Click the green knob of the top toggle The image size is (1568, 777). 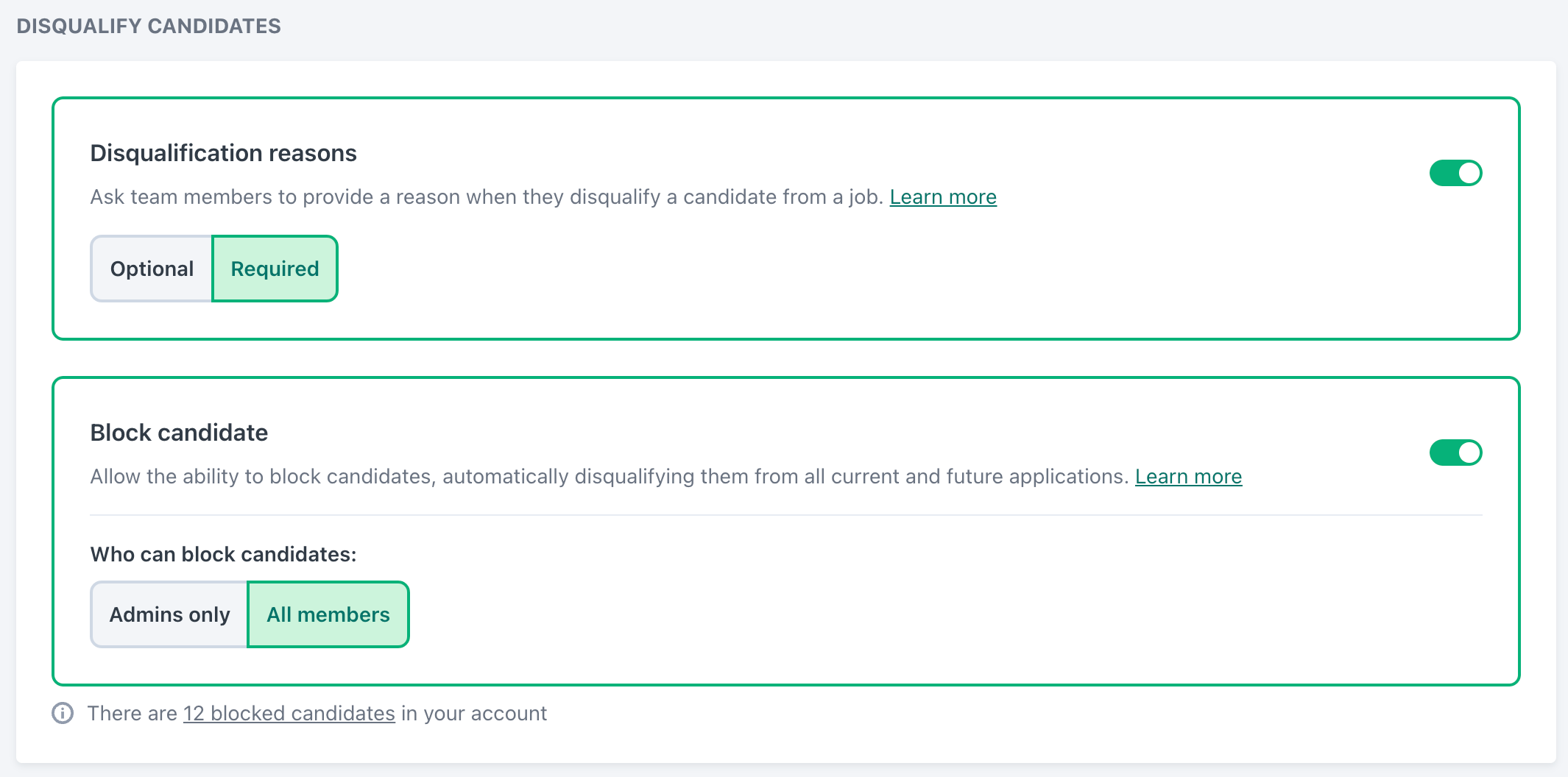(x=1468, y=172)
